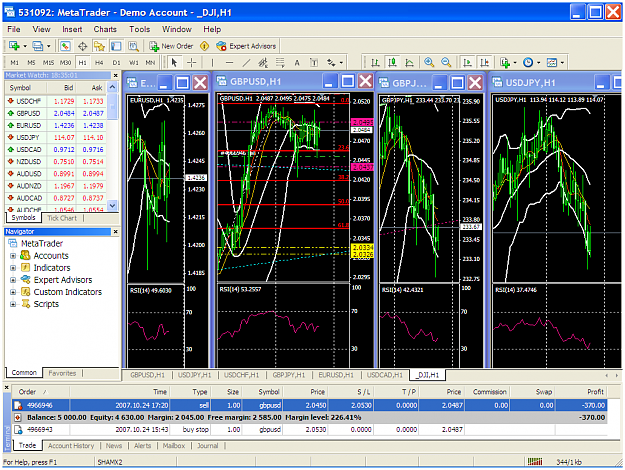Click the Zoom In magnifier icon
Viewport: 625px width, 470px height.
point(429,63)
